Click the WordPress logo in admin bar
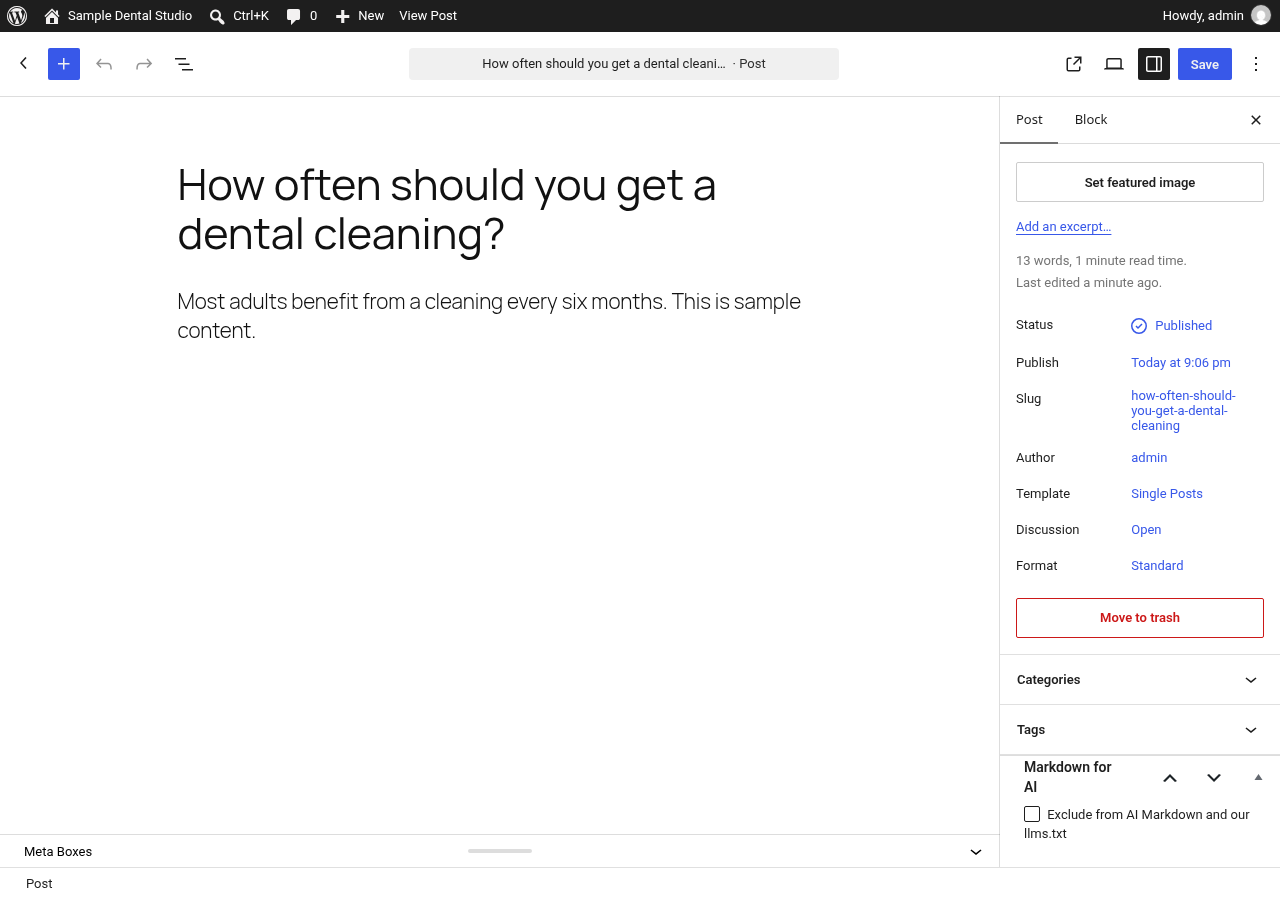1280x900 pixels. [17, 16]
